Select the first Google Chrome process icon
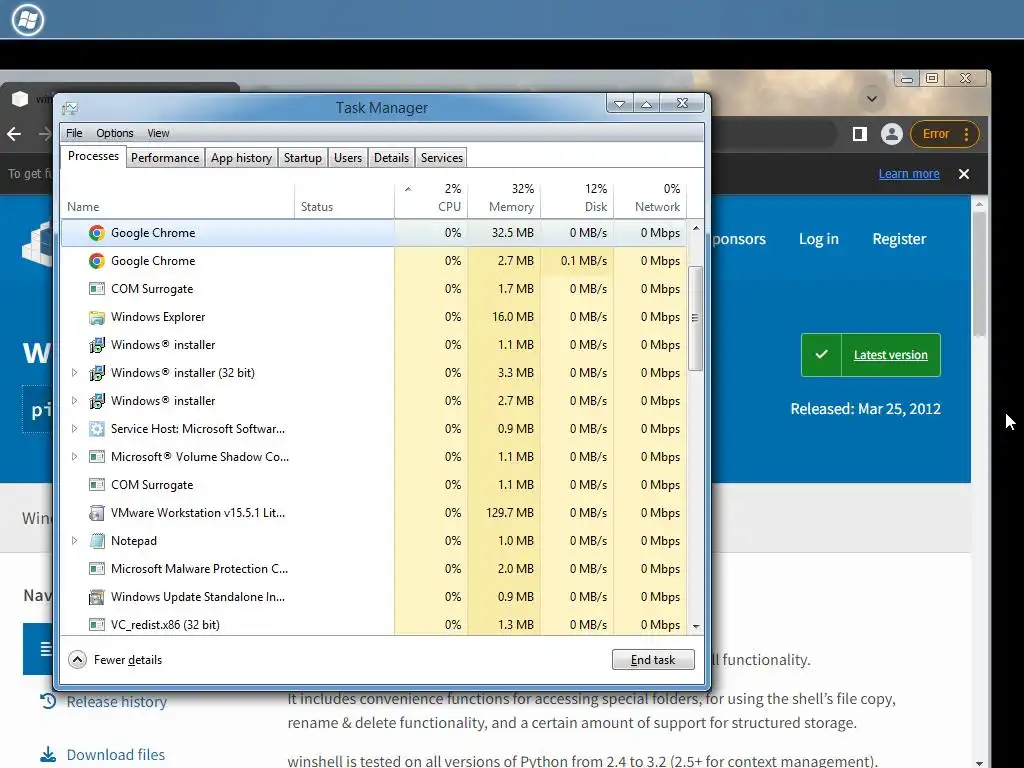 tap(97, 232)
